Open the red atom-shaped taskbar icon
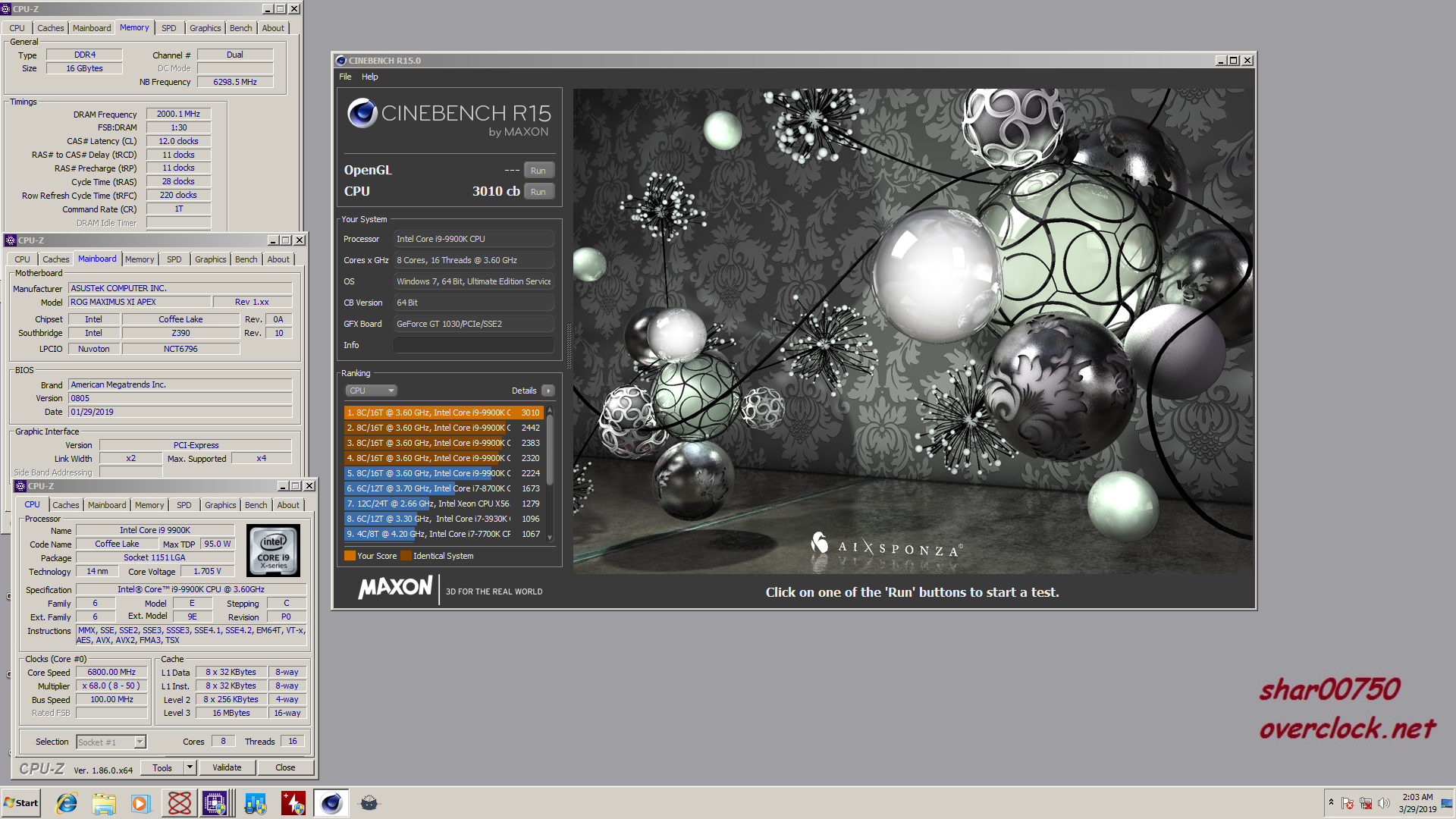The height and width of the screenshot is (819, 1456). (179, 803)
